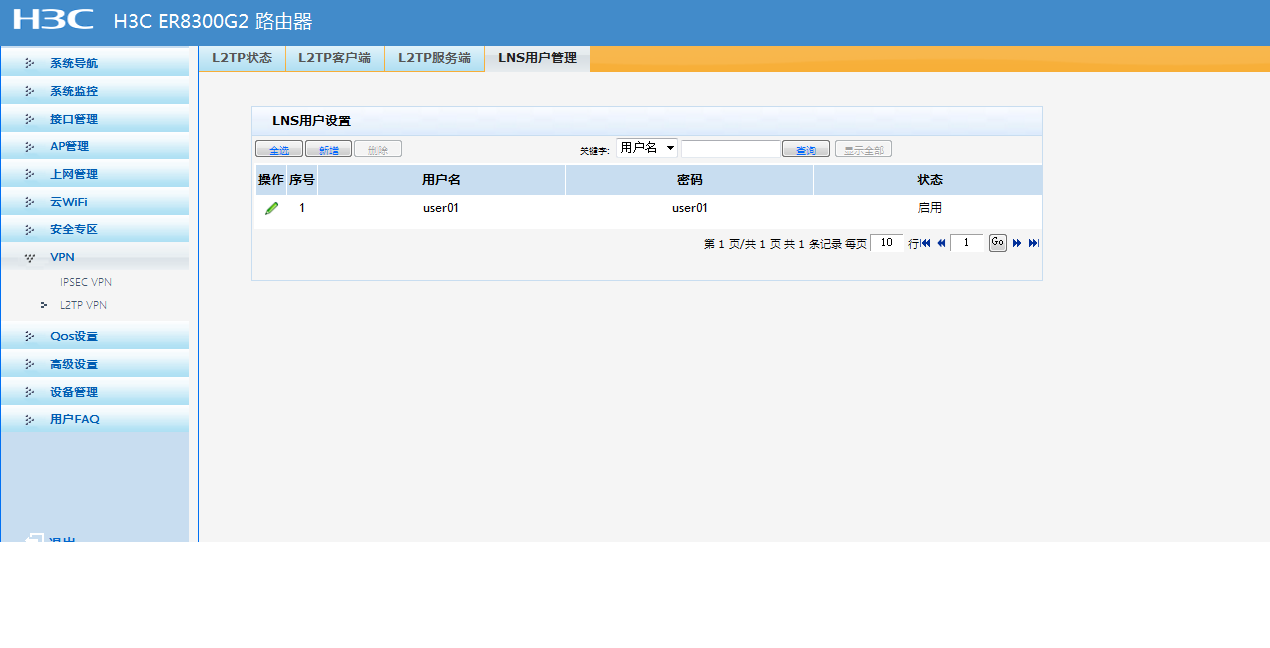
Task: Switch to the LNS用户管理 tab
Action: pyautogui.click(x=538, y=58)
